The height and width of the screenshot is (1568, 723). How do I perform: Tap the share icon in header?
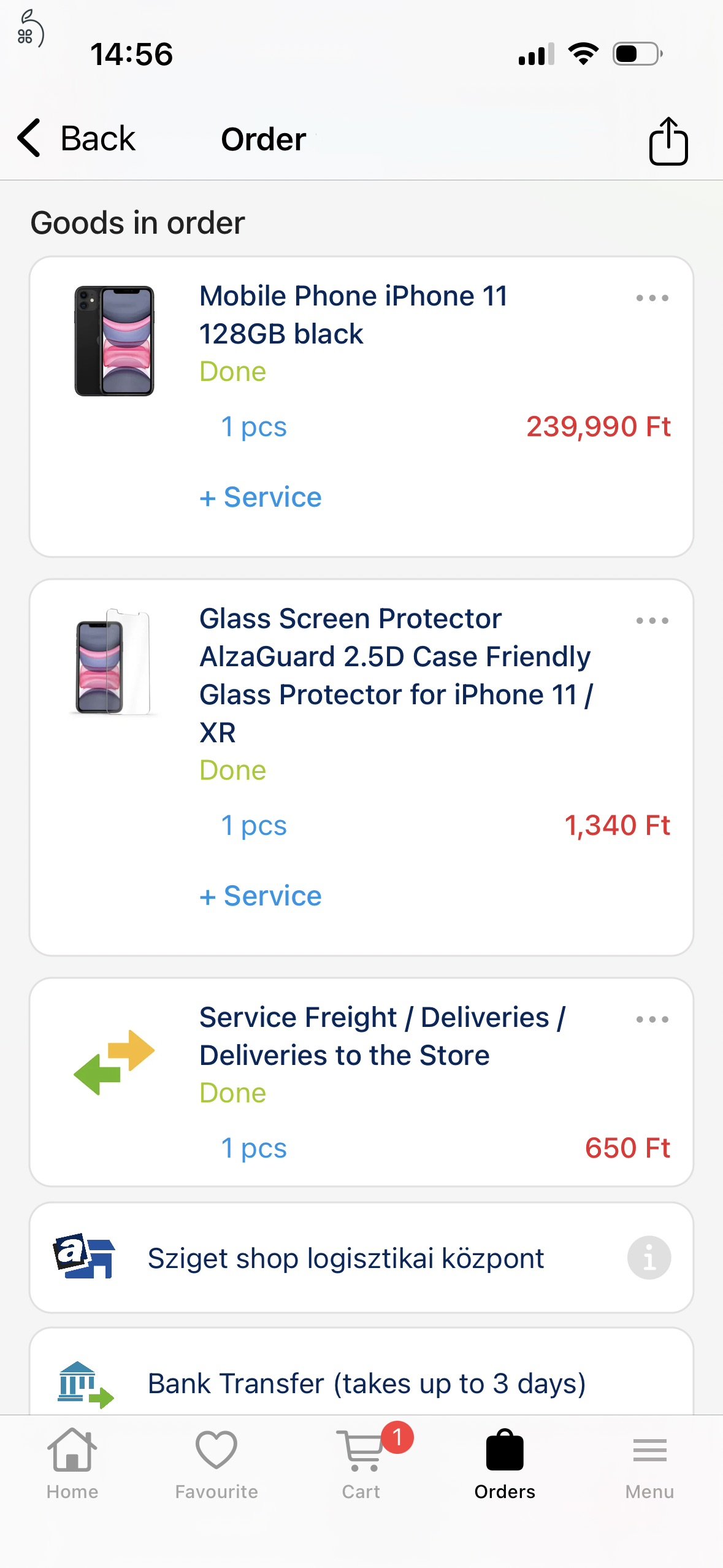[x=668, y=141]
